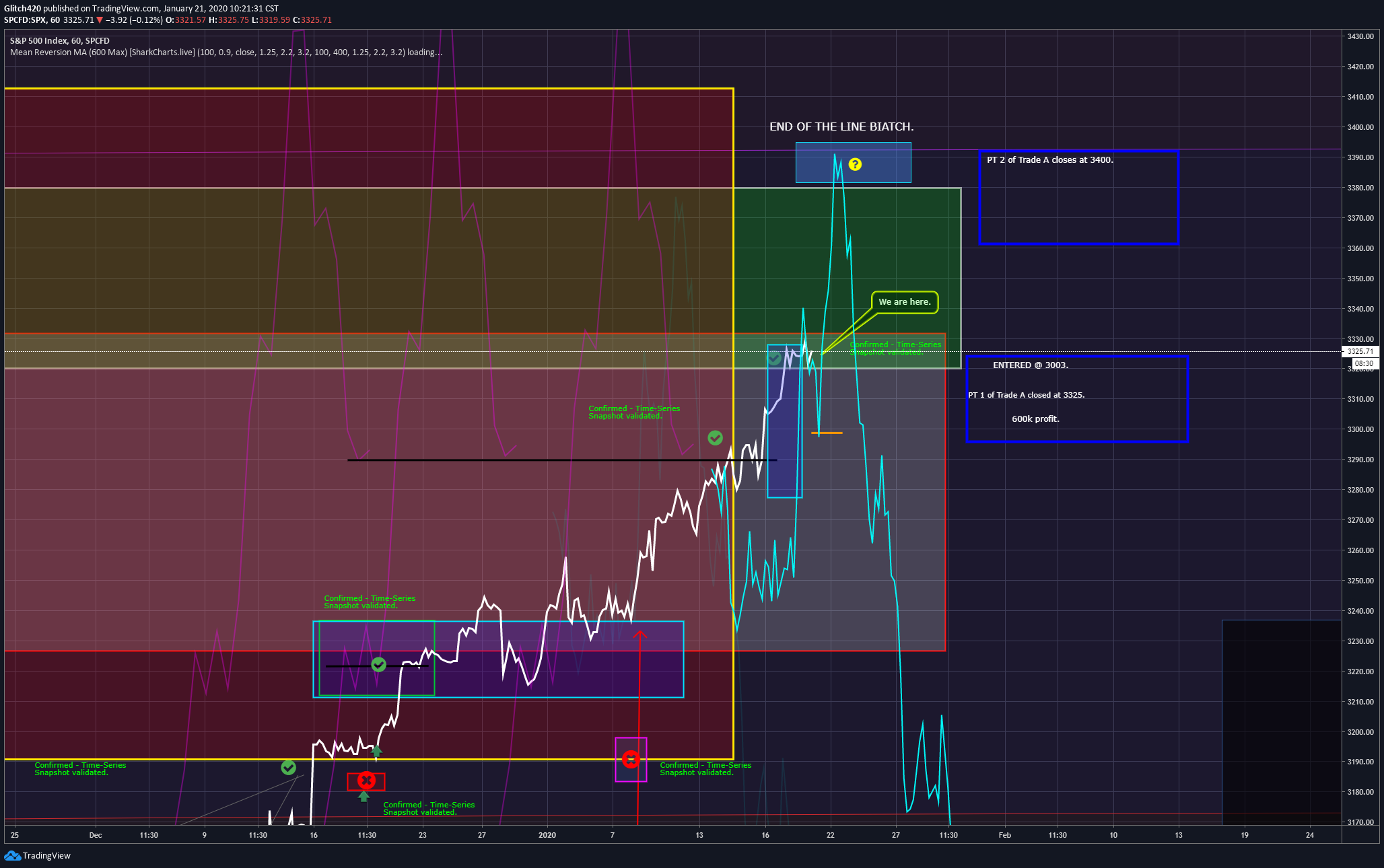Viewport: 1384px width, 868px height.
Task: Click the 'TradingView' wordmark at the bottom
Action: pyautogui.click(x=46, y=856)
